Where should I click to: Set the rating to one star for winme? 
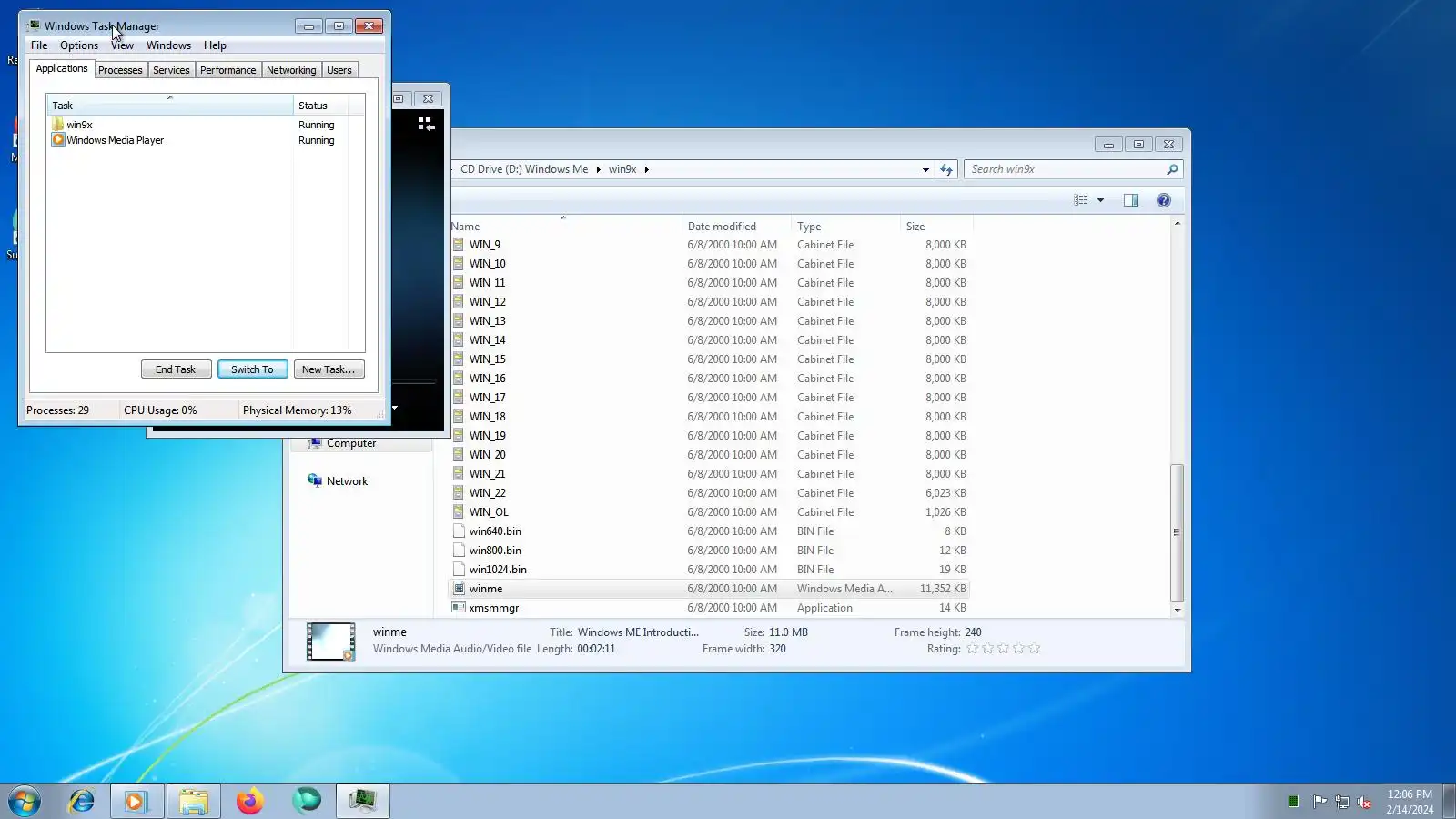[972, 649]
